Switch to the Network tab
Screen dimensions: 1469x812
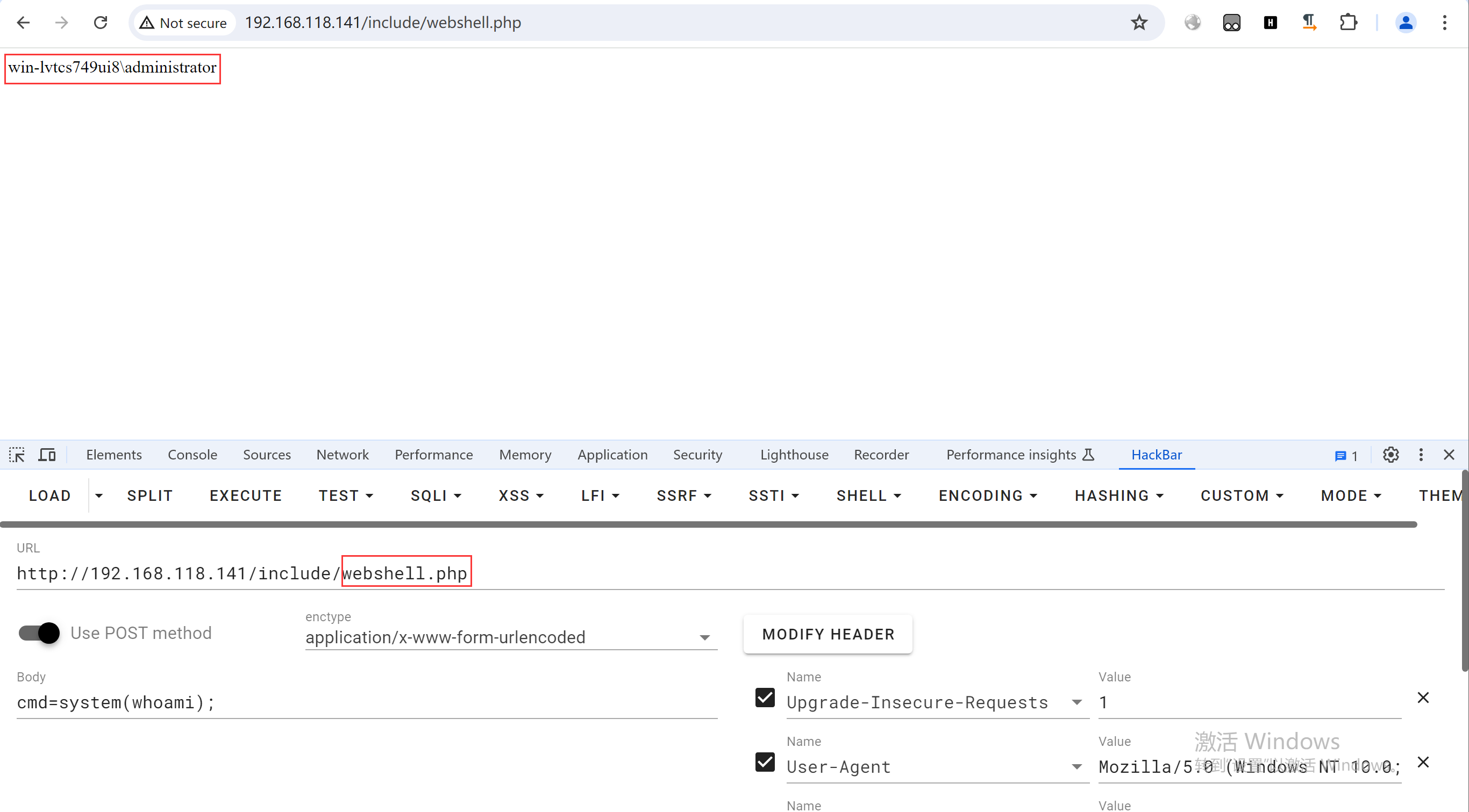(x=343, y=455)
